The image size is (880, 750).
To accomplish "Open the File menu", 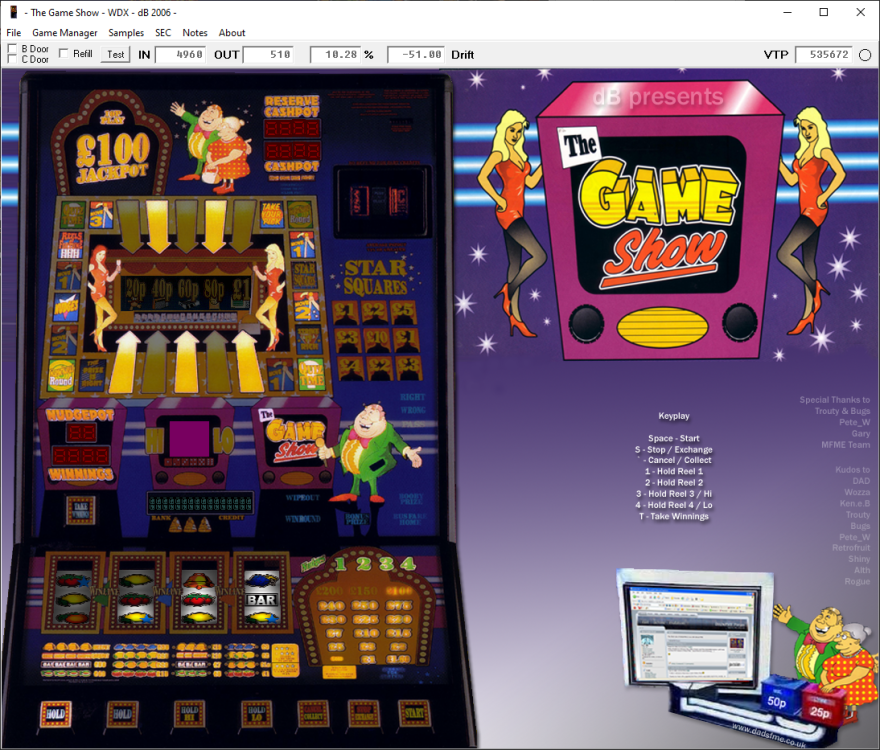I will pos(14,32).
